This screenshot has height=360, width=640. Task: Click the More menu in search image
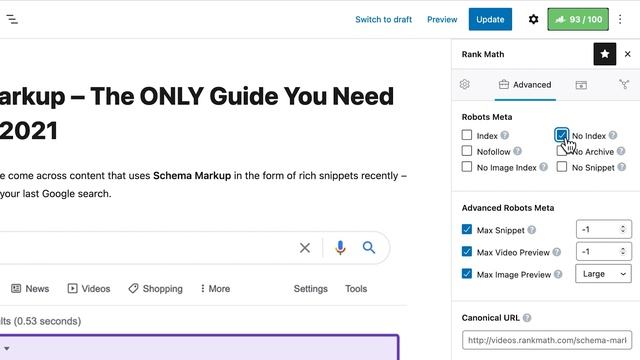215,289
